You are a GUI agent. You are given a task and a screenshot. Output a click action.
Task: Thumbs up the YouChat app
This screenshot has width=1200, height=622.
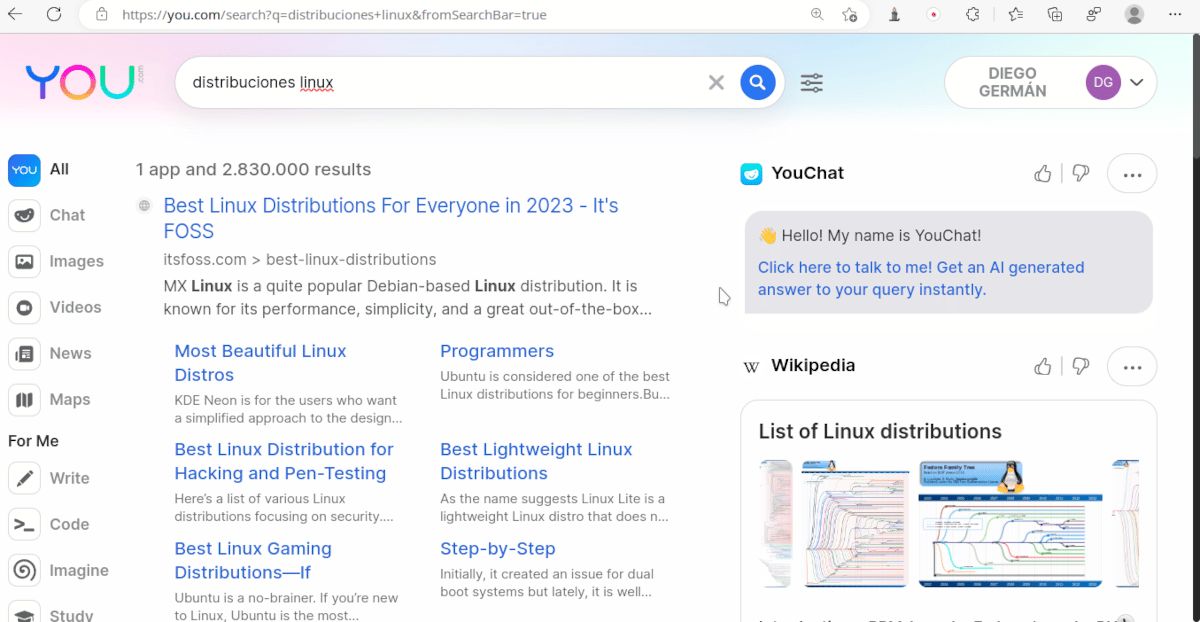click(1043, 173)
